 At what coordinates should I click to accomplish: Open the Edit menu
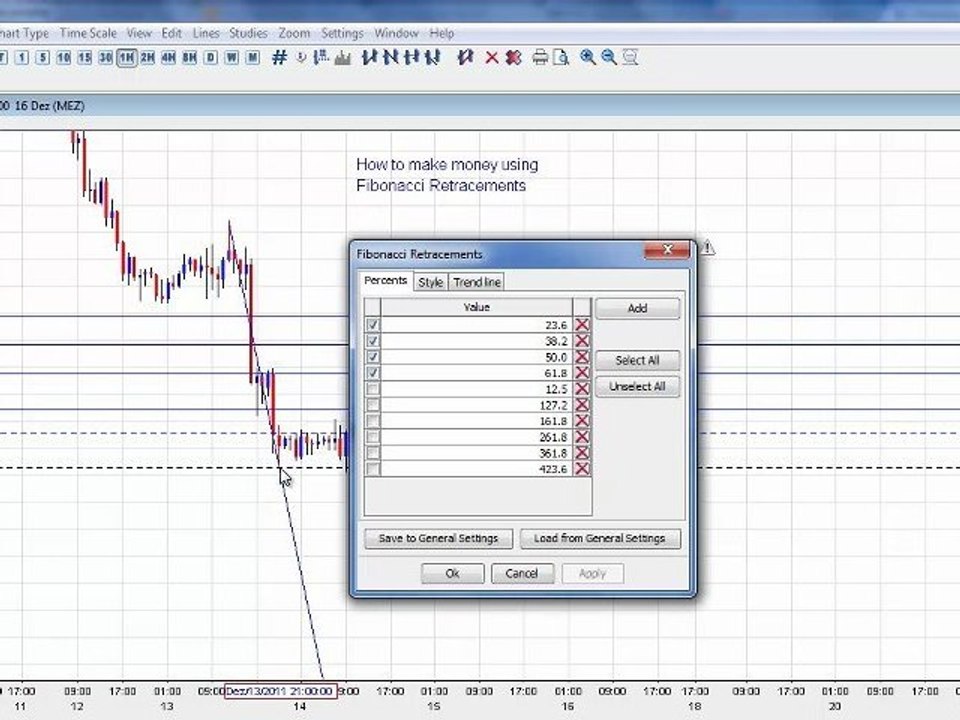pyautogui.click(x=171, y=33)
